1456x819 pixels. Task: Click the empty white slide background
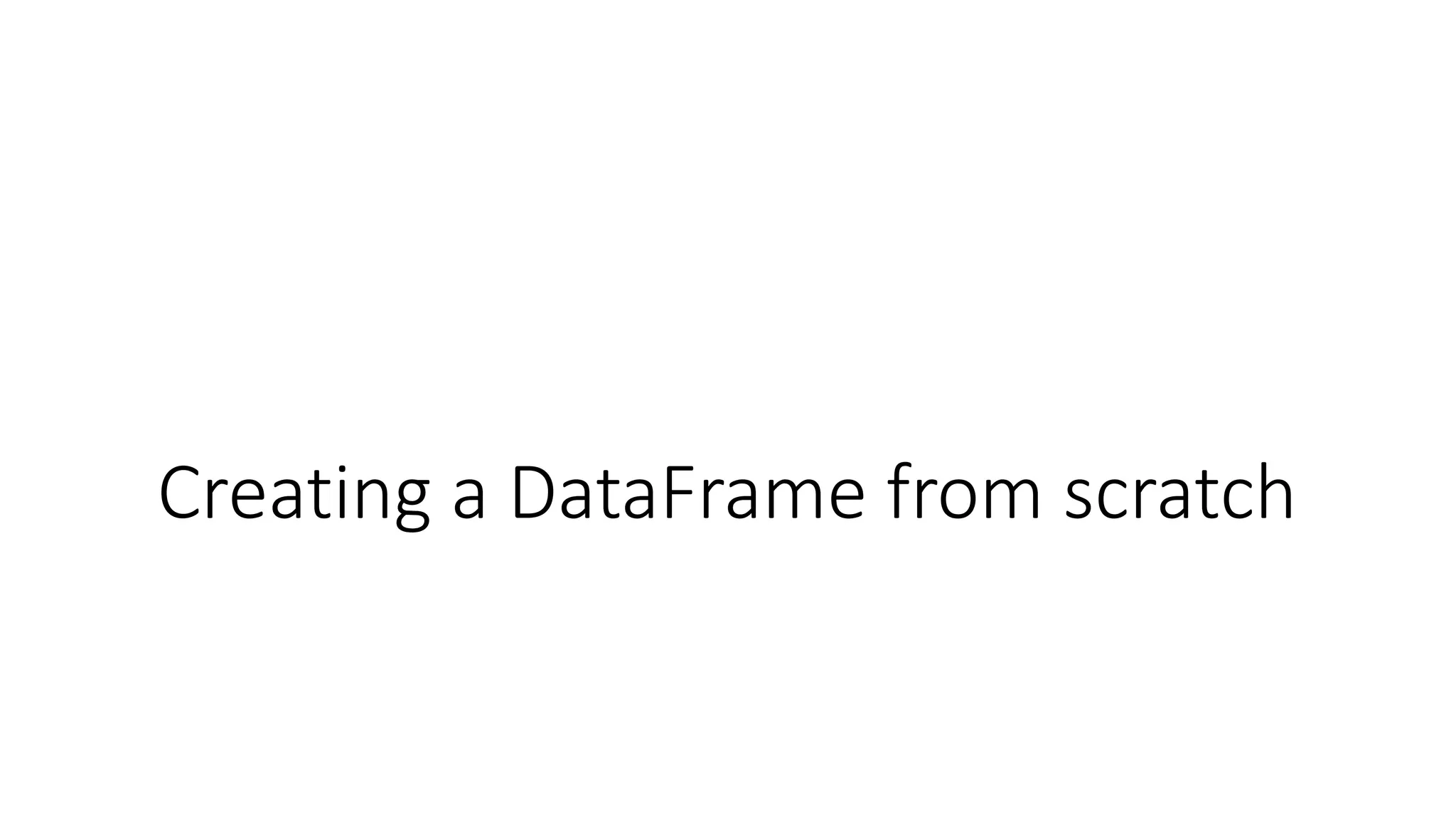[x=728, y=213]
